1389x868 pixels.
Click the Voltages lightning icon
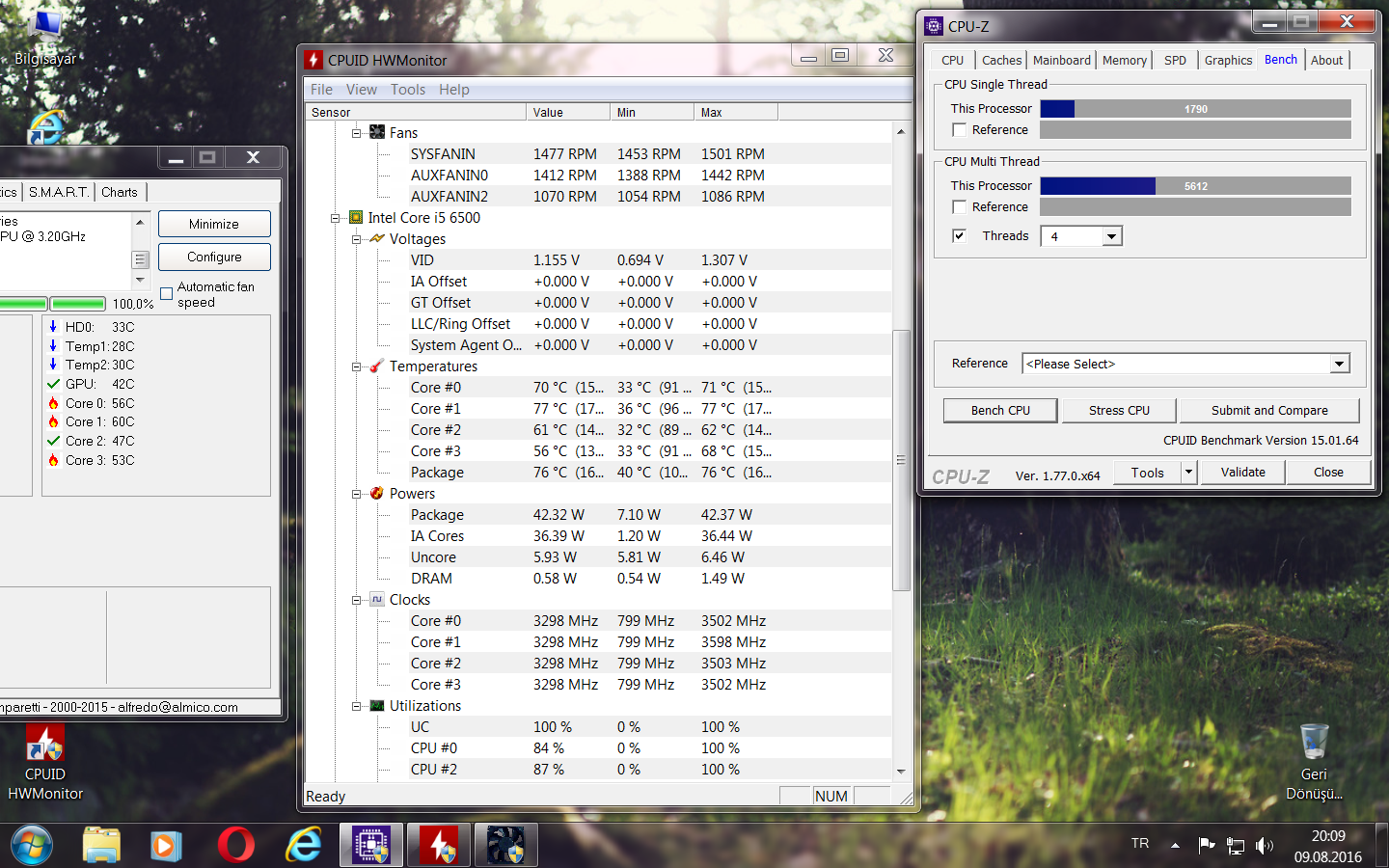point(377,238)
